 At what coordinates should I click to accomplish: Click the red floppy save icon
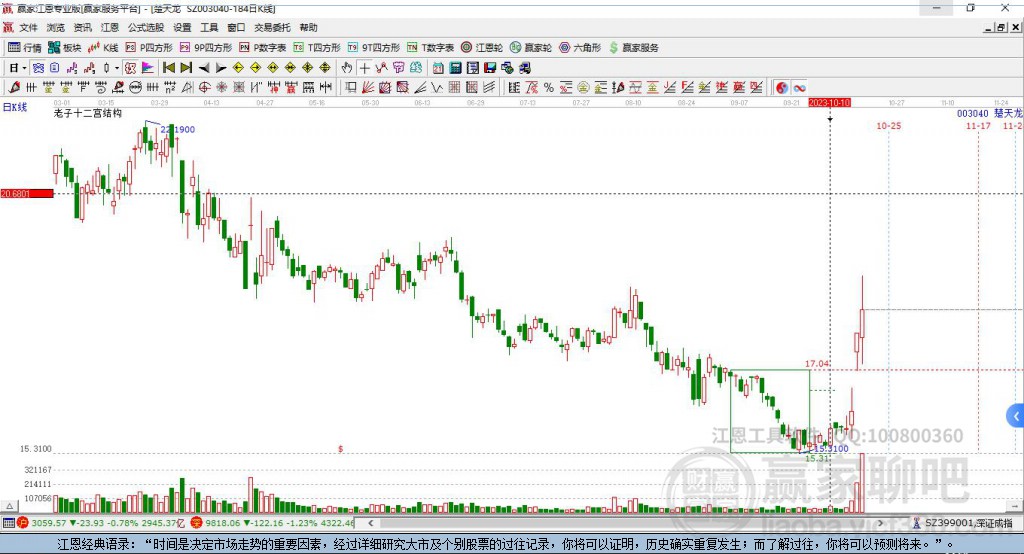490,68
